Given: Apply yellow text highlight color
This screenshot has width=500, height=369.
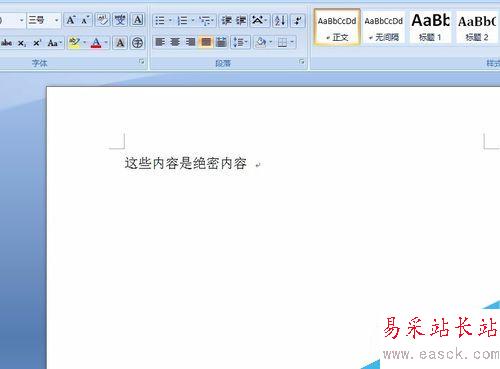Looking at the screenshot, I should tap(74, 43).
